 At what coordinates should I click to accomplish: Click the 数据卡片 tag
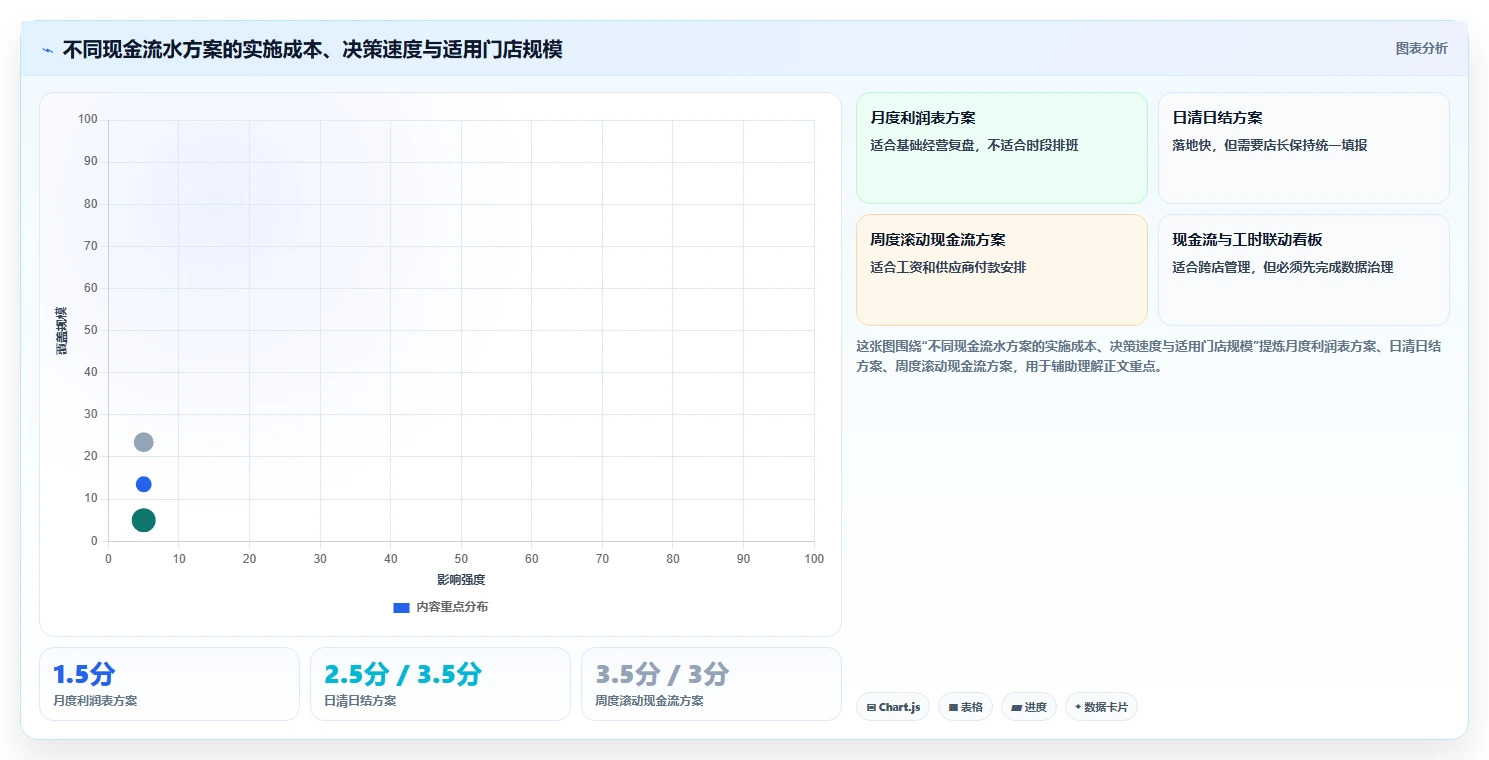point(1101,707)
